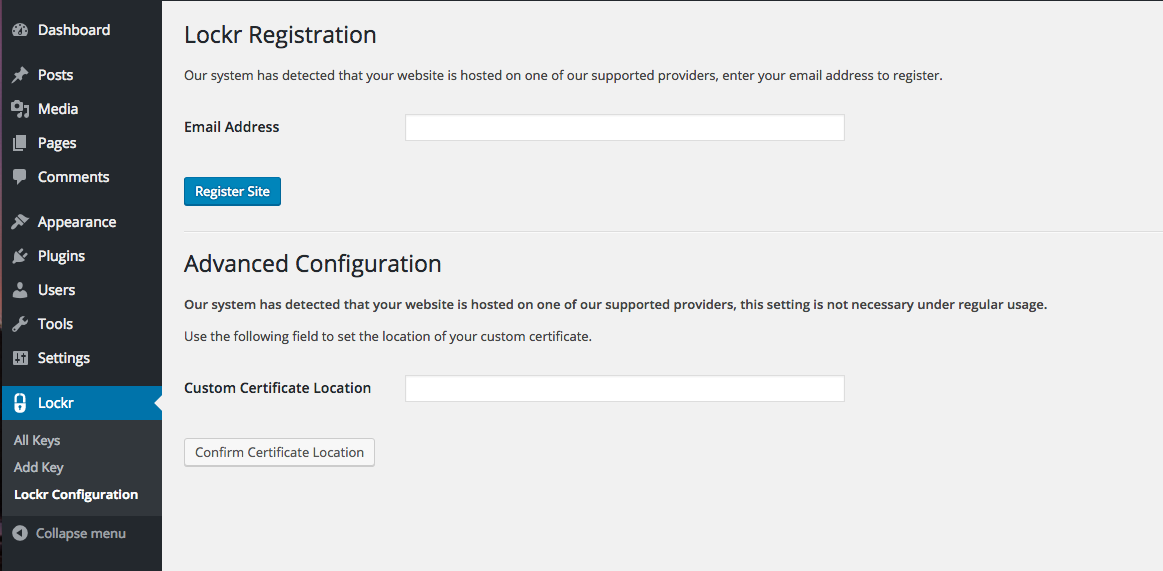Click the Collapse menu arrow icon
This screenshot has height=571, width=1163.
(20, 533)
